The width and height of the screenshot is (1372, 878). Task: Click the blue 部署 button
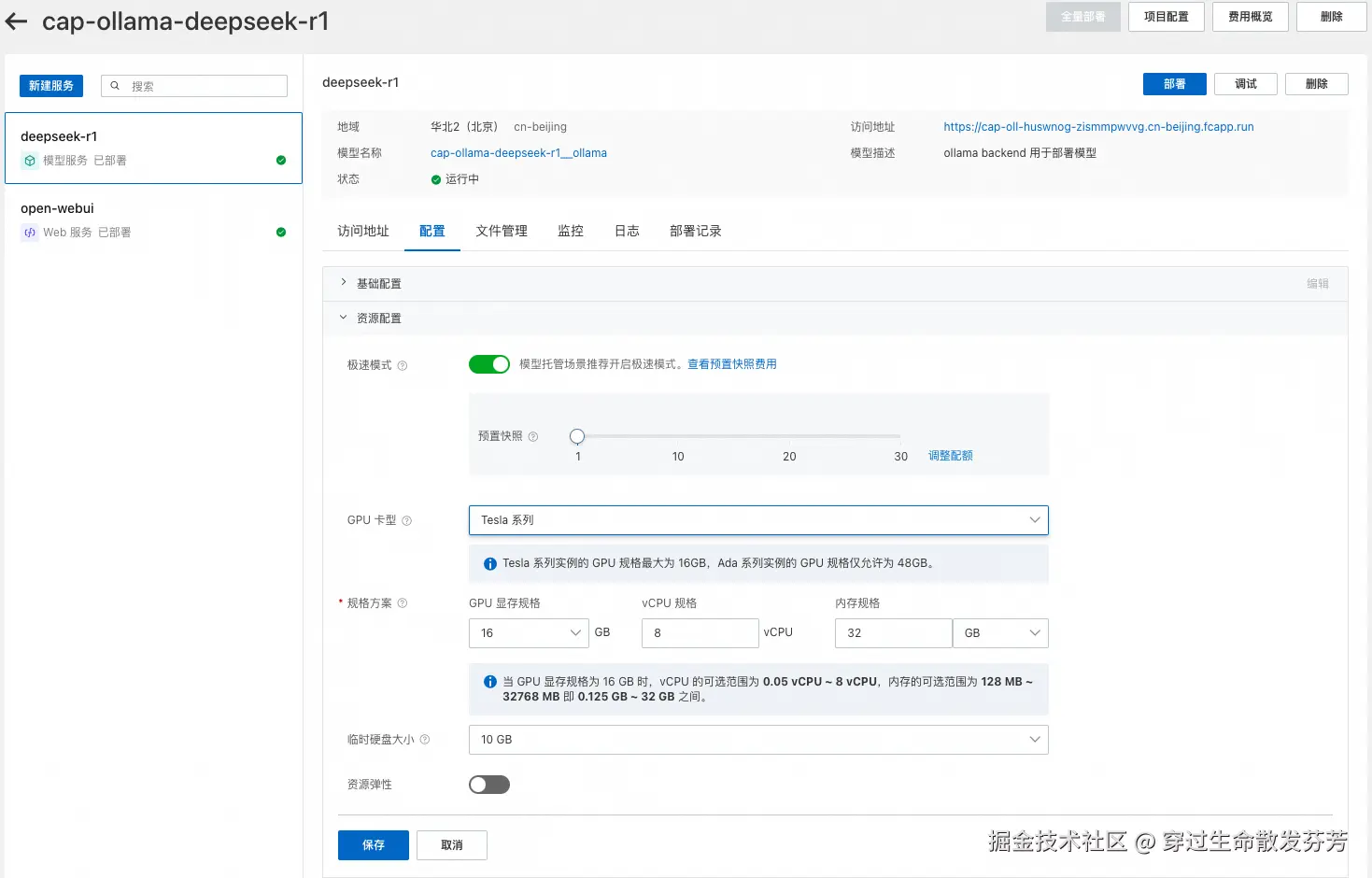(x=1175, y=84)
